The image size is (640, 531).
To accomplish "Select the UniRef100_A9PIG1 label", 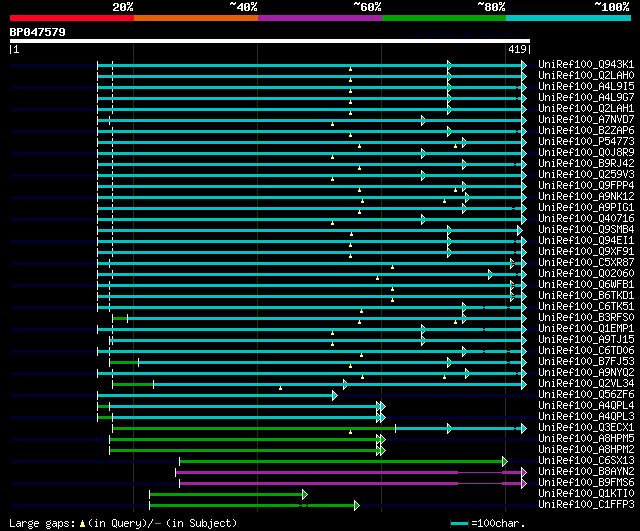I will (x=586, y=208).
